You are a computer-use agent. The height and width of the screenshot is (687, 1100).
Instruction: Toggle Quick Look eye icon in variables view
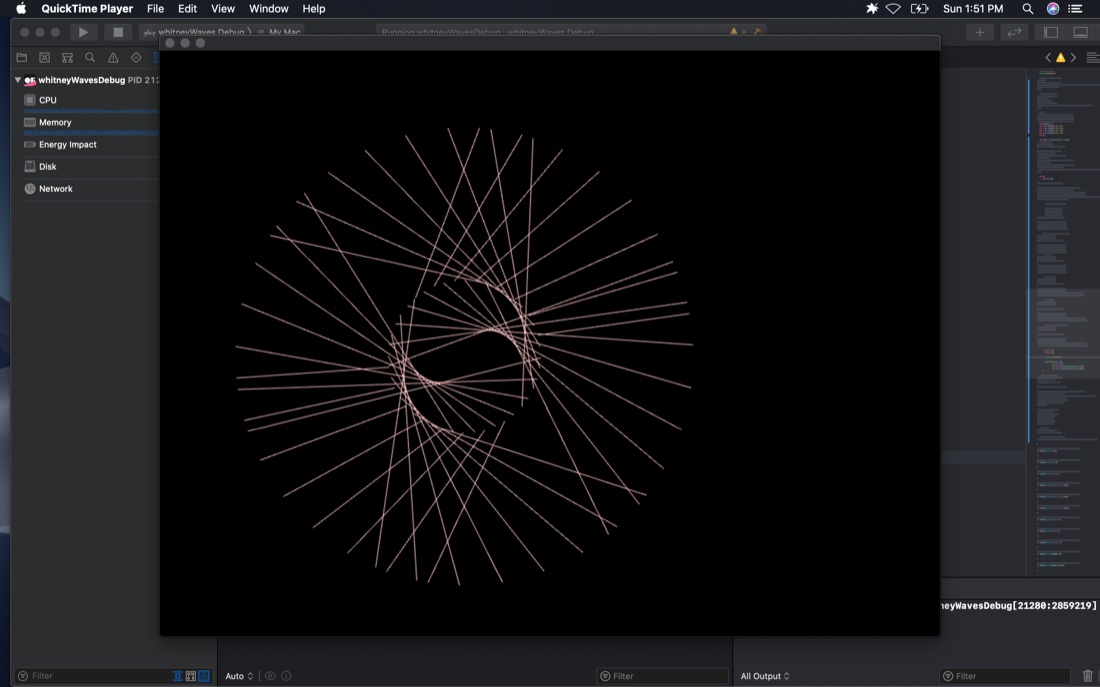(x=270, y=676)
